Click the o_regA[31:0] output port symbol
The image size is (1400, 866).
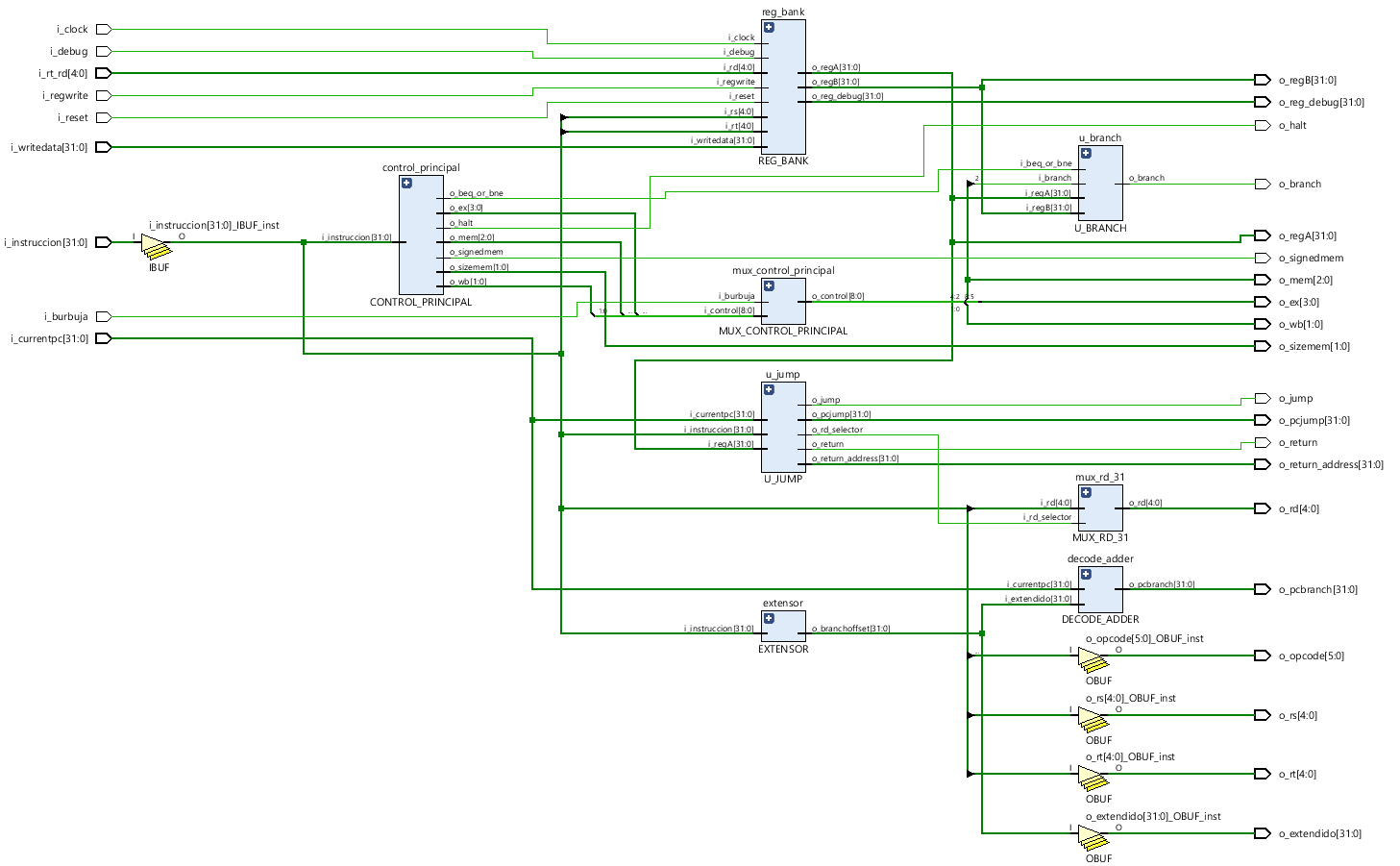[1263, 235]
